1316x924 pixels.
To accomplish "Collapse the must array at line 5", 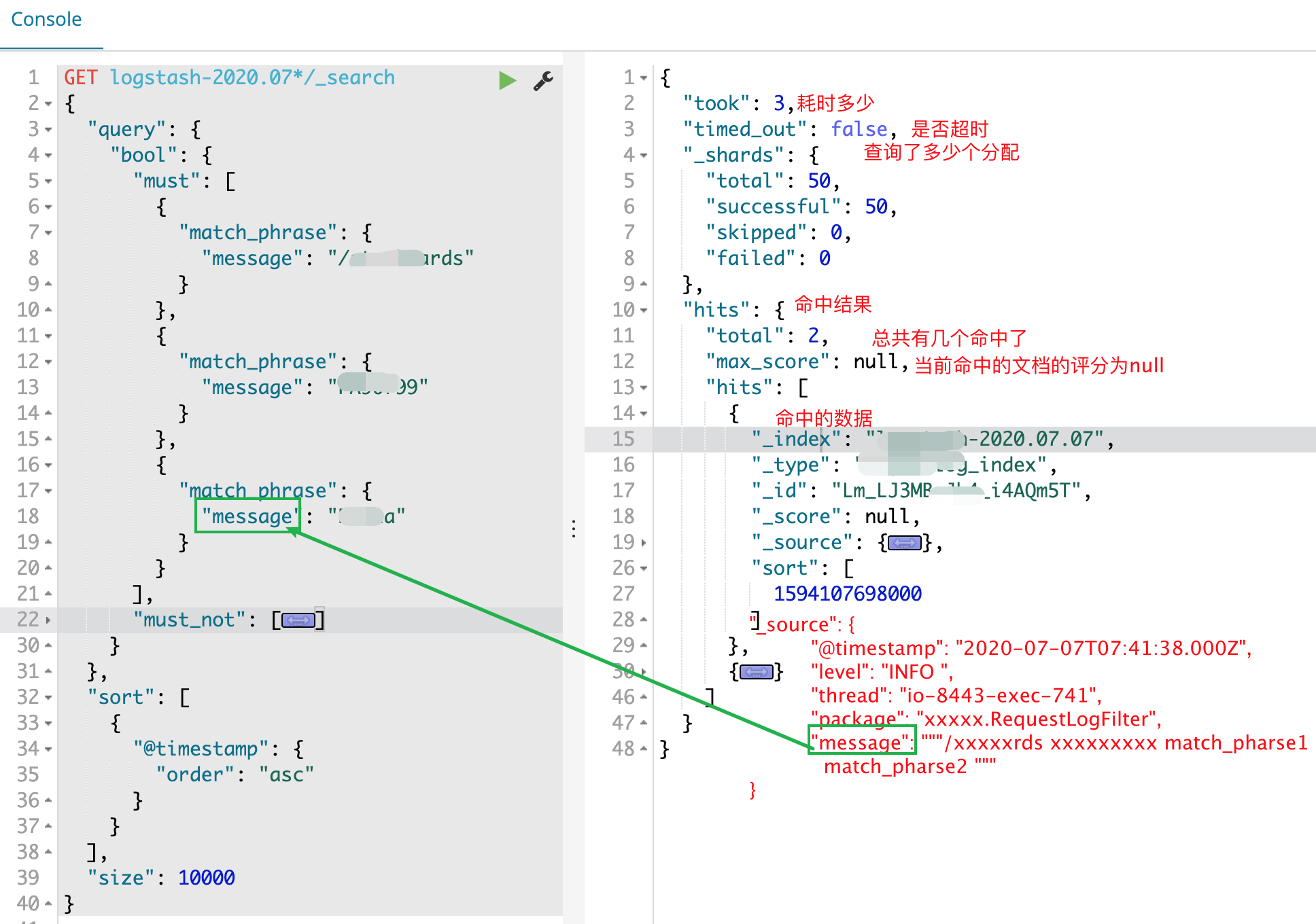I will tap(48, 181).
